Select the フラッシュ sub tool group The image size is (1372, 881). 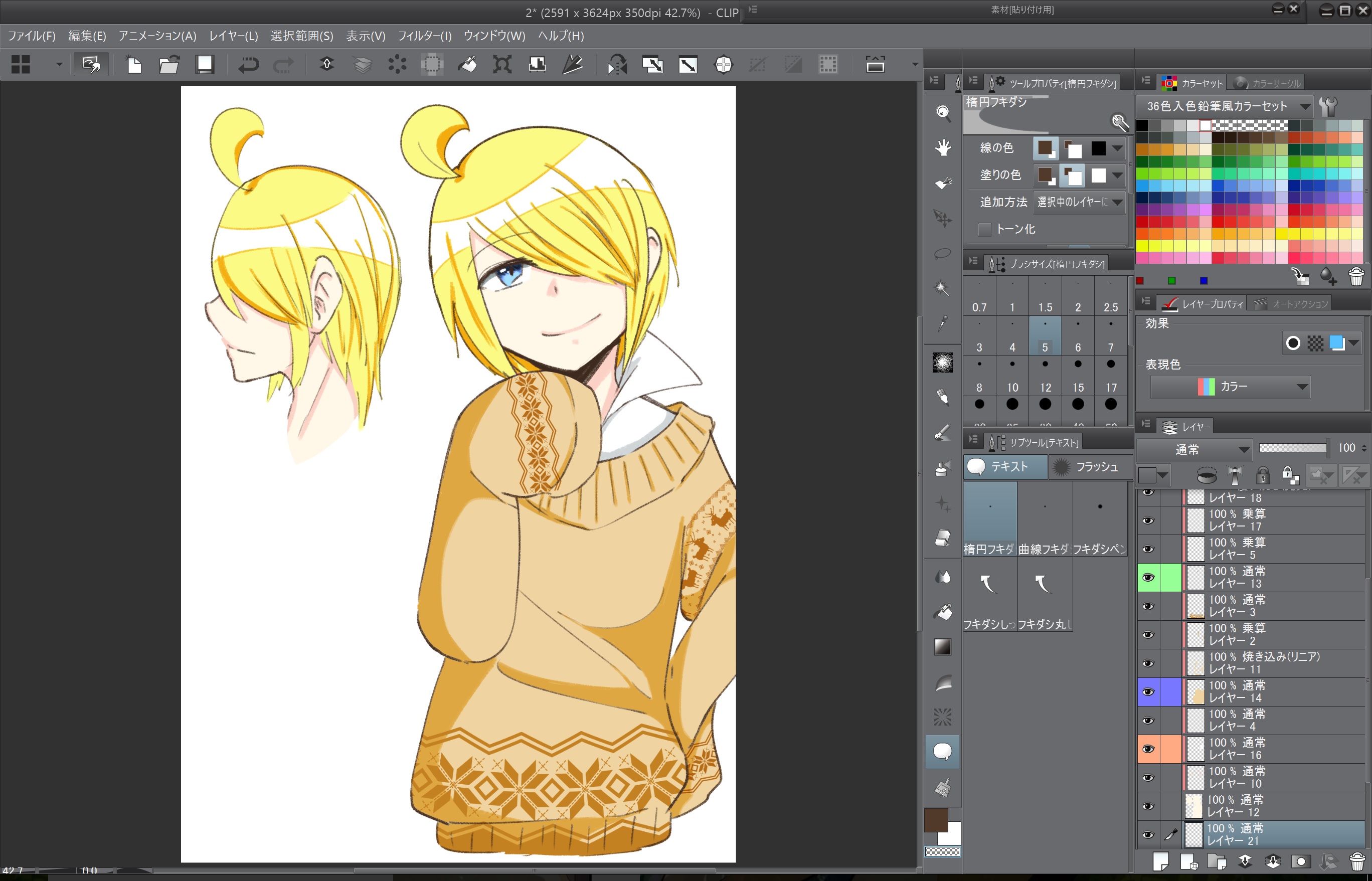(x=1090, y=467)
